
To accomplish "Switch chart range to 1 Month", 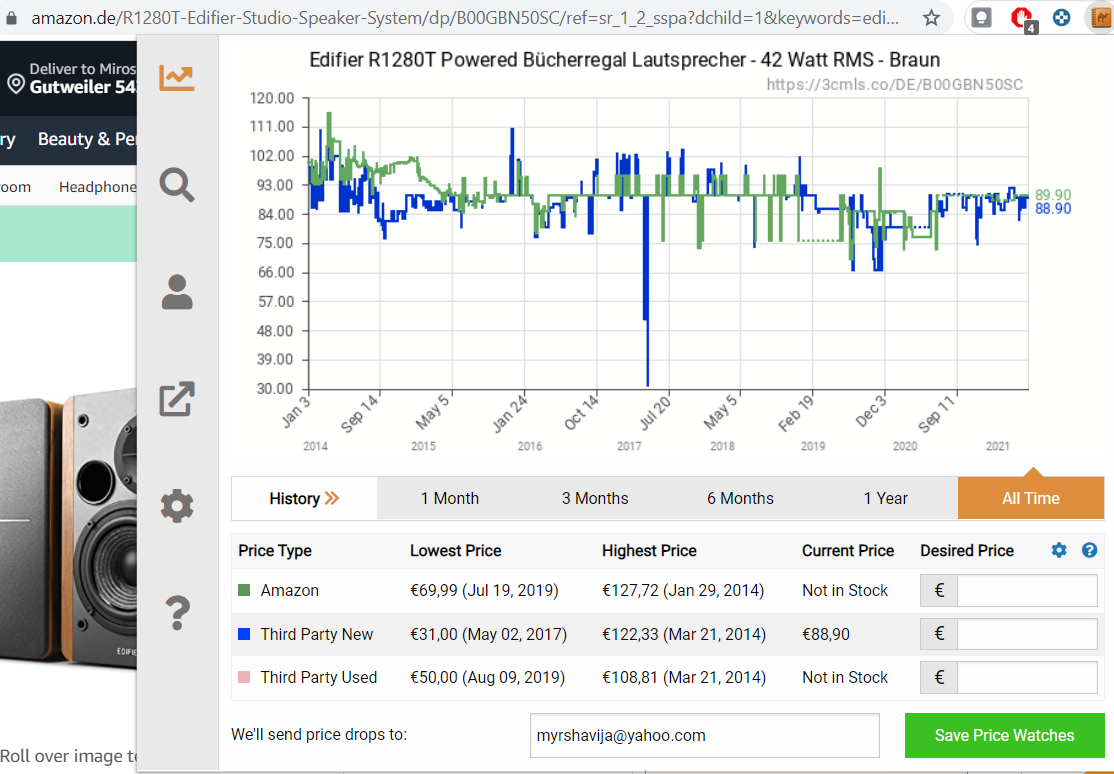I will click(x=450, y=498).
